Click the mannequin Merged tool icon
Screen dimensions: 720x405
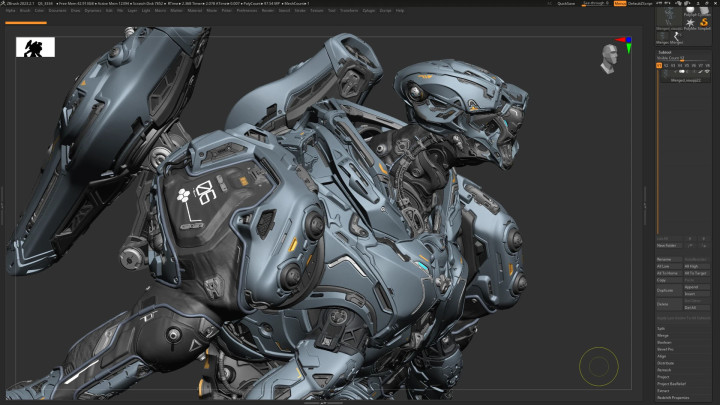point(674,36)
